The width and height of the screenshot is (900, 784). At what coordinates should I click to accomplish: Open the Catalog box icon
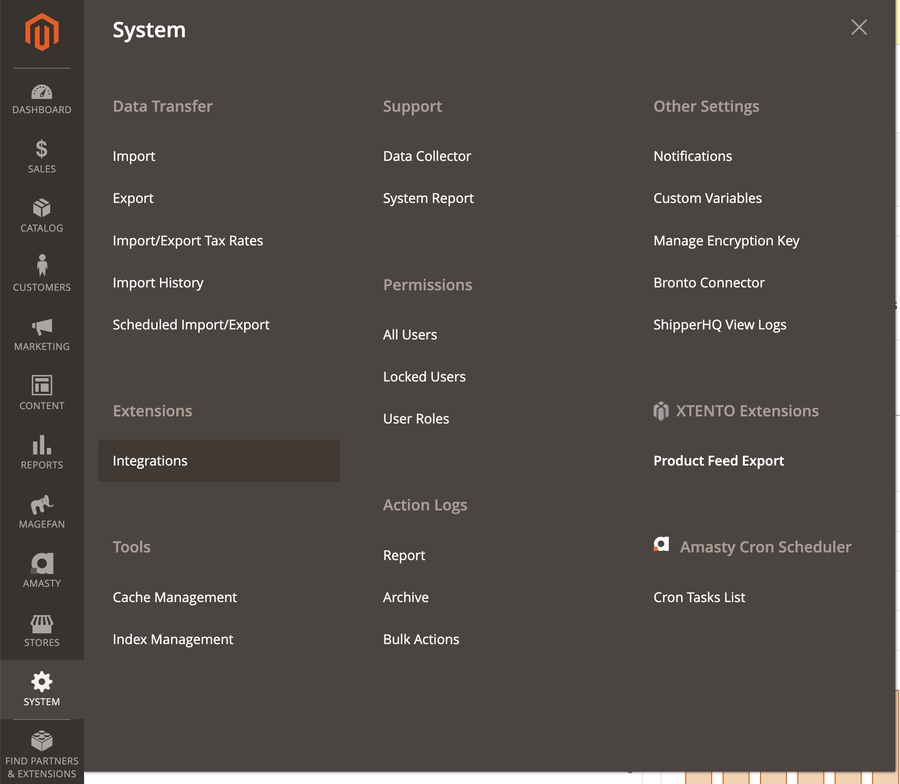click(42, 208)
